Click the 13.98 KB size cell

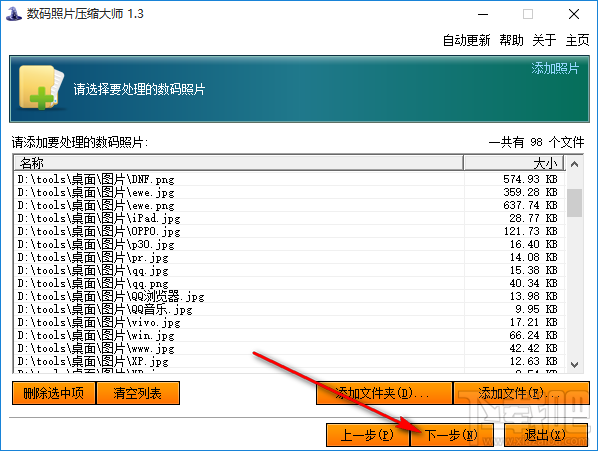coord(533,296)
